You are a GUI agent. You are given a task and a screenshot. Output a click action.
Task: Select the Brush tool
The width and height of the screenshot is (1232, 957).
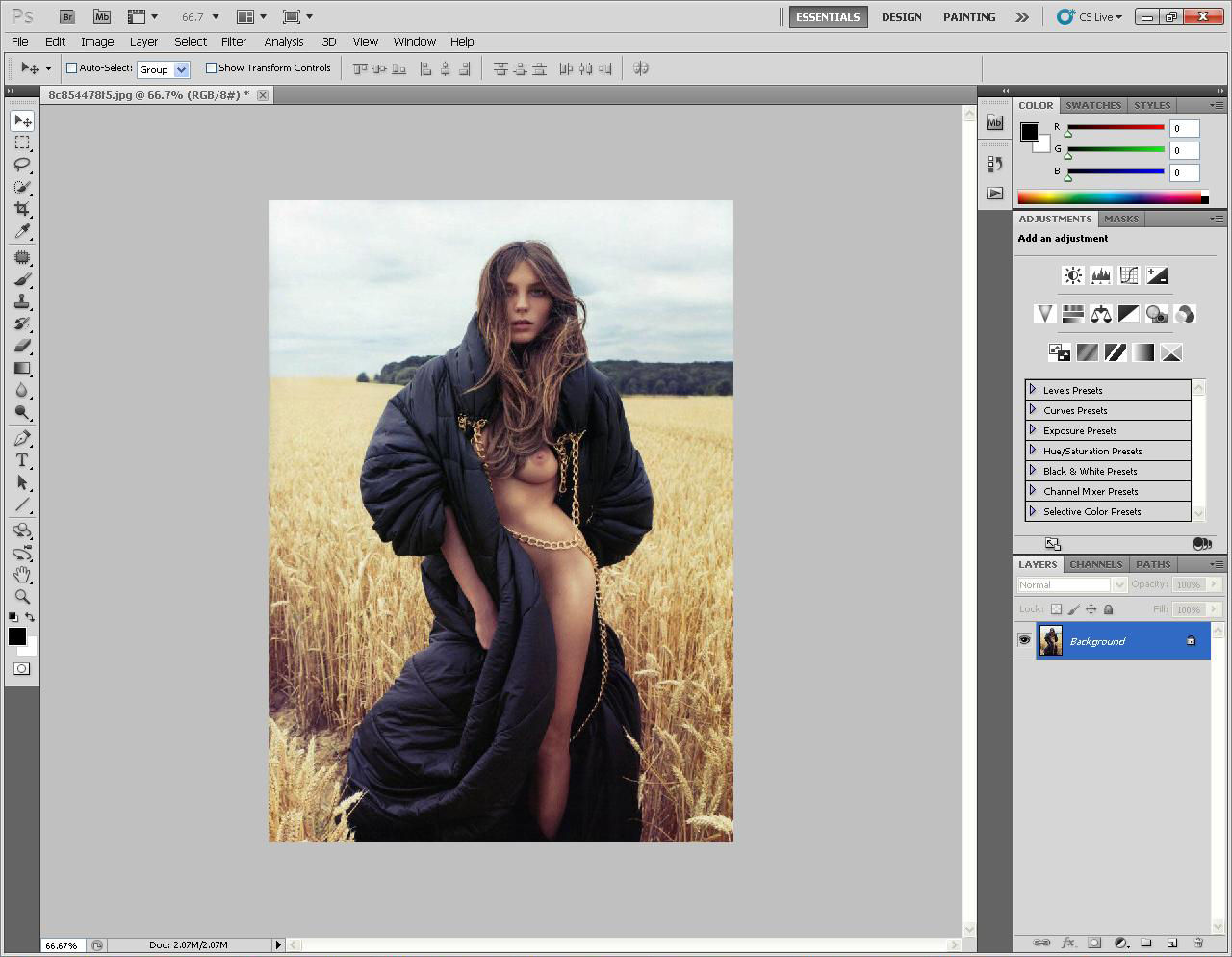click(x=22, y=279)
